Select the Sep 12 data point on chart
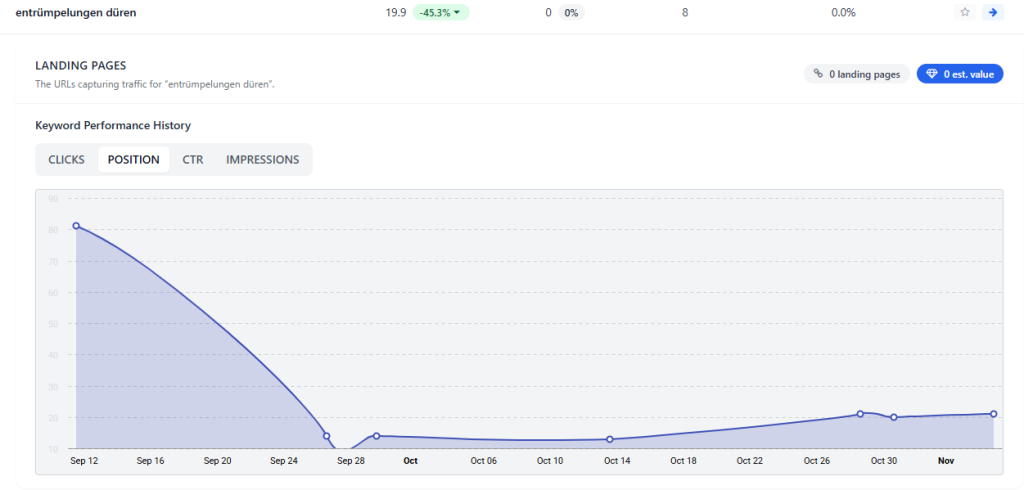This screenshot has width=1024, height=490. [76, 226]
